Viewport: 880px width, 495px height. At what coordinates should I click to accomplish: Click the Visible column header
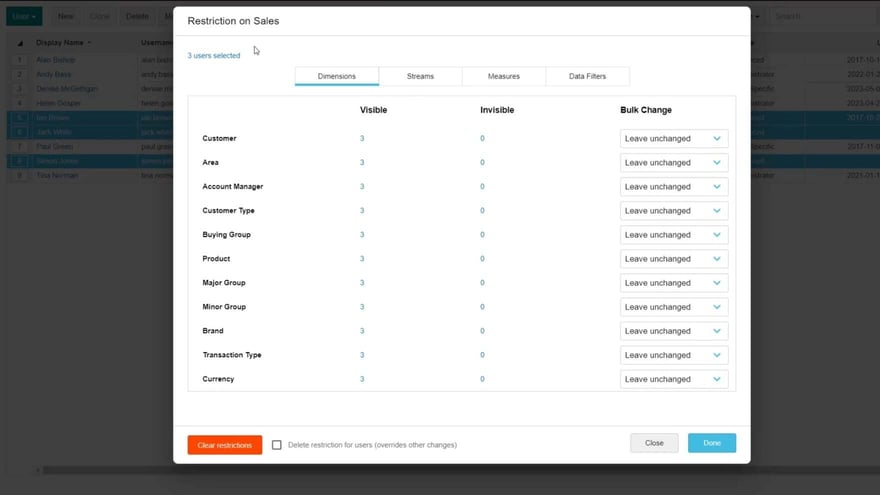tap(373, 110)
